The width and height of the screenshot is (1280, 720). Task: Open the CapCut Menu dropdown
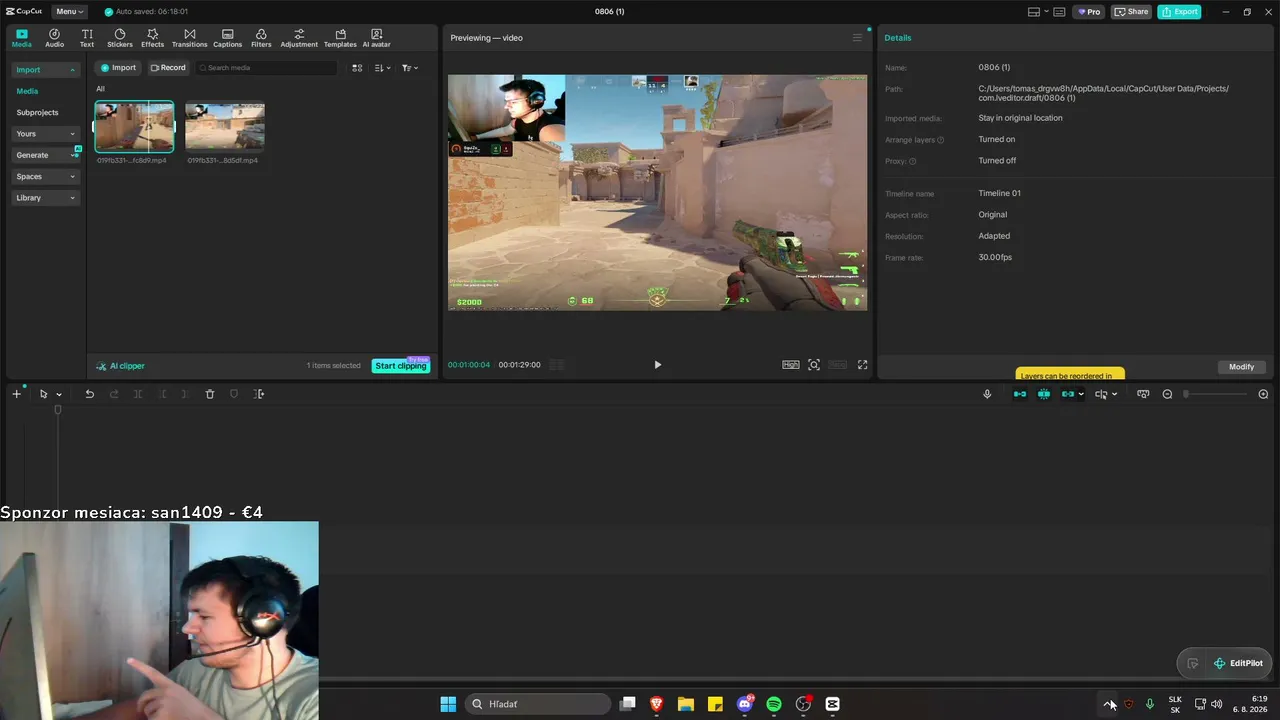coord(70,12)
